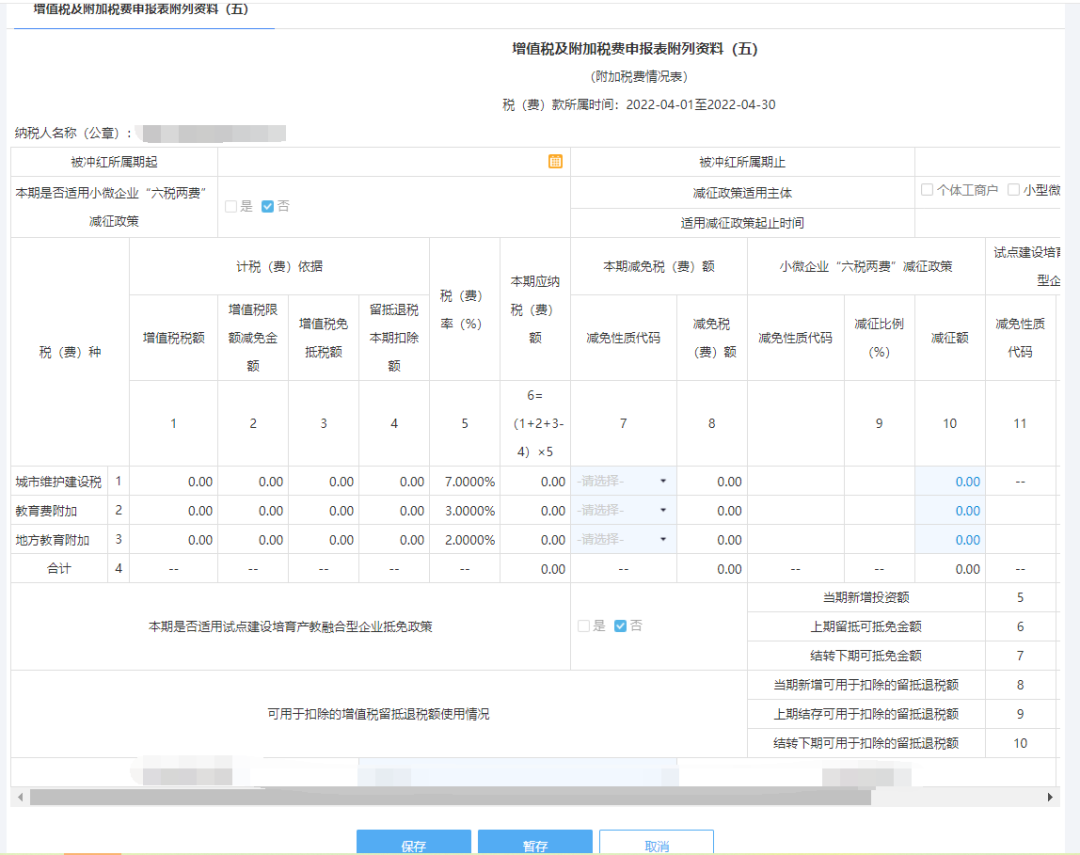Click 增值税免抵税额 cell for 地方教育附加
Image resolution: width=1080 pixels, height=855 pixels.
click(324, 540)
